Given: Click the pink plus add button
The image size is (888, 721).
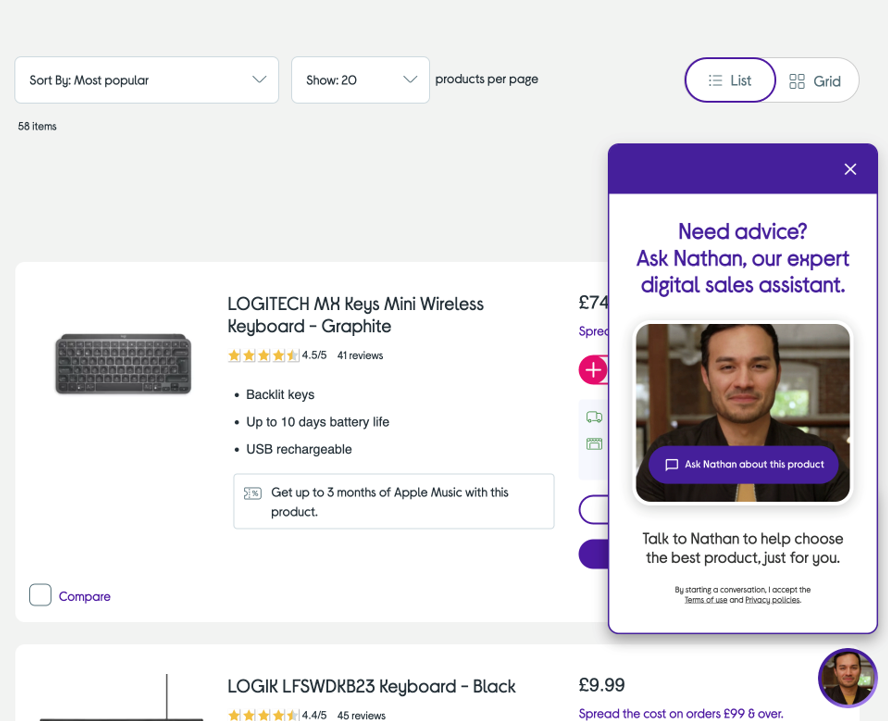Looking at the screenshot, I should (593, 370).
